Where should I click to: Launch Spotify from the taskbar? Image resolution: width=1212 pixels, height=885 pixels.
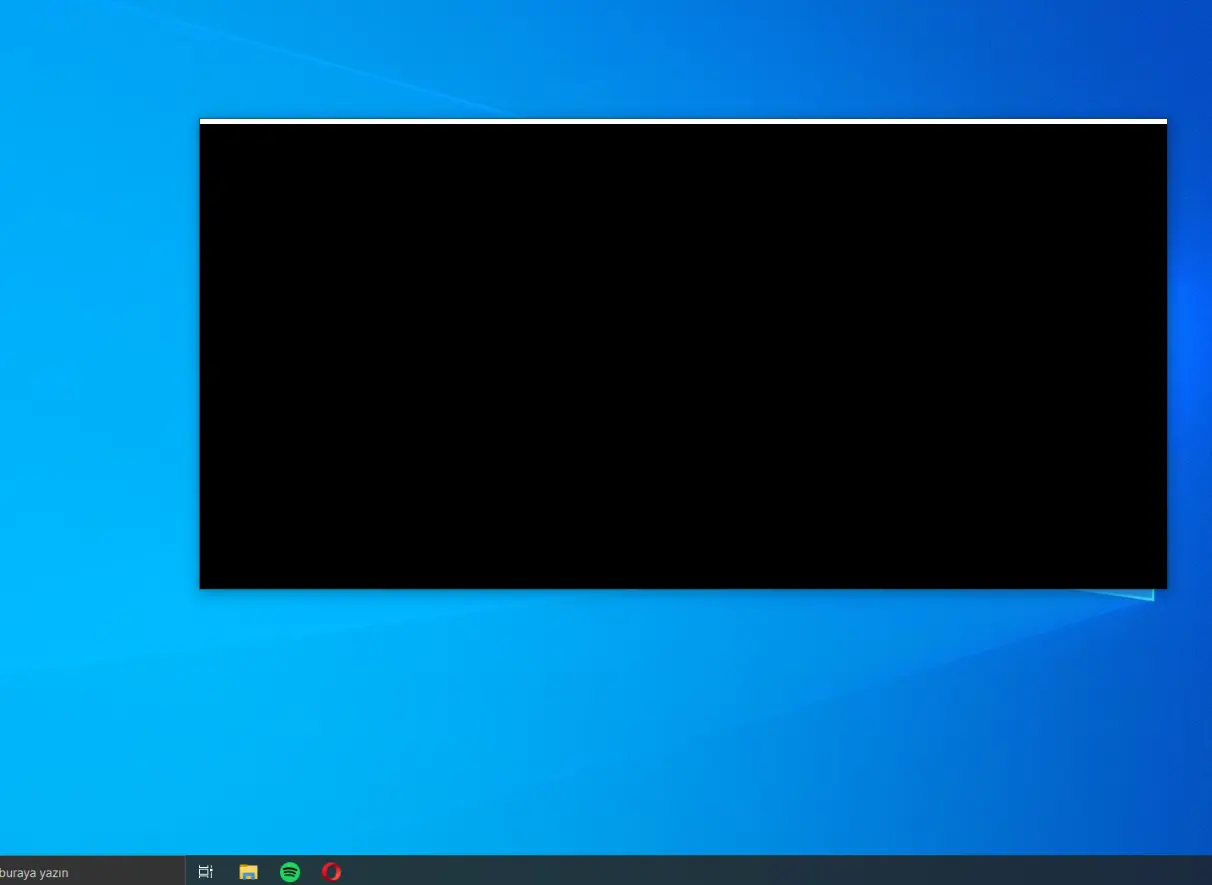click(290, 872)
